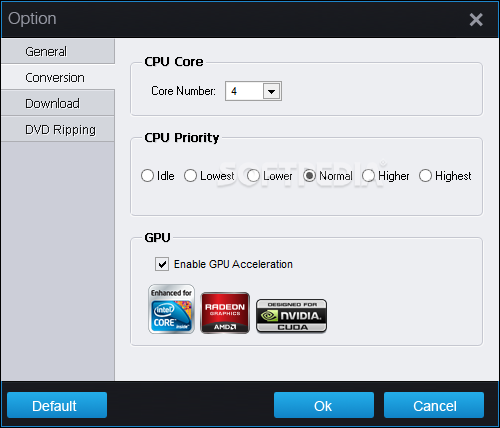Image resolution: width=500 pixels, height=428 pixels.
Task: Switch to the General tab
Action: point(58,51)
